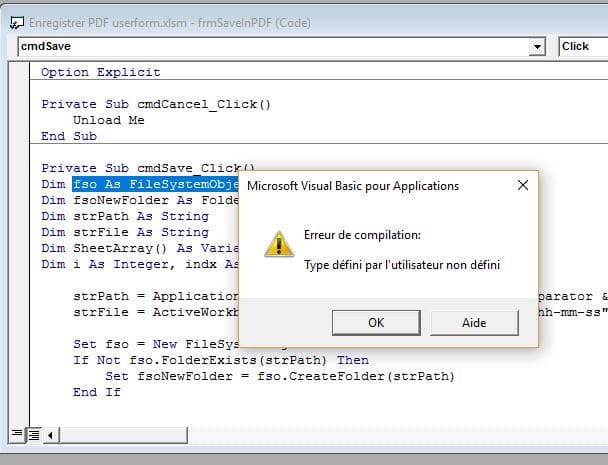
Task: Click the Aide help button
Action: click(x=473, y=323)
